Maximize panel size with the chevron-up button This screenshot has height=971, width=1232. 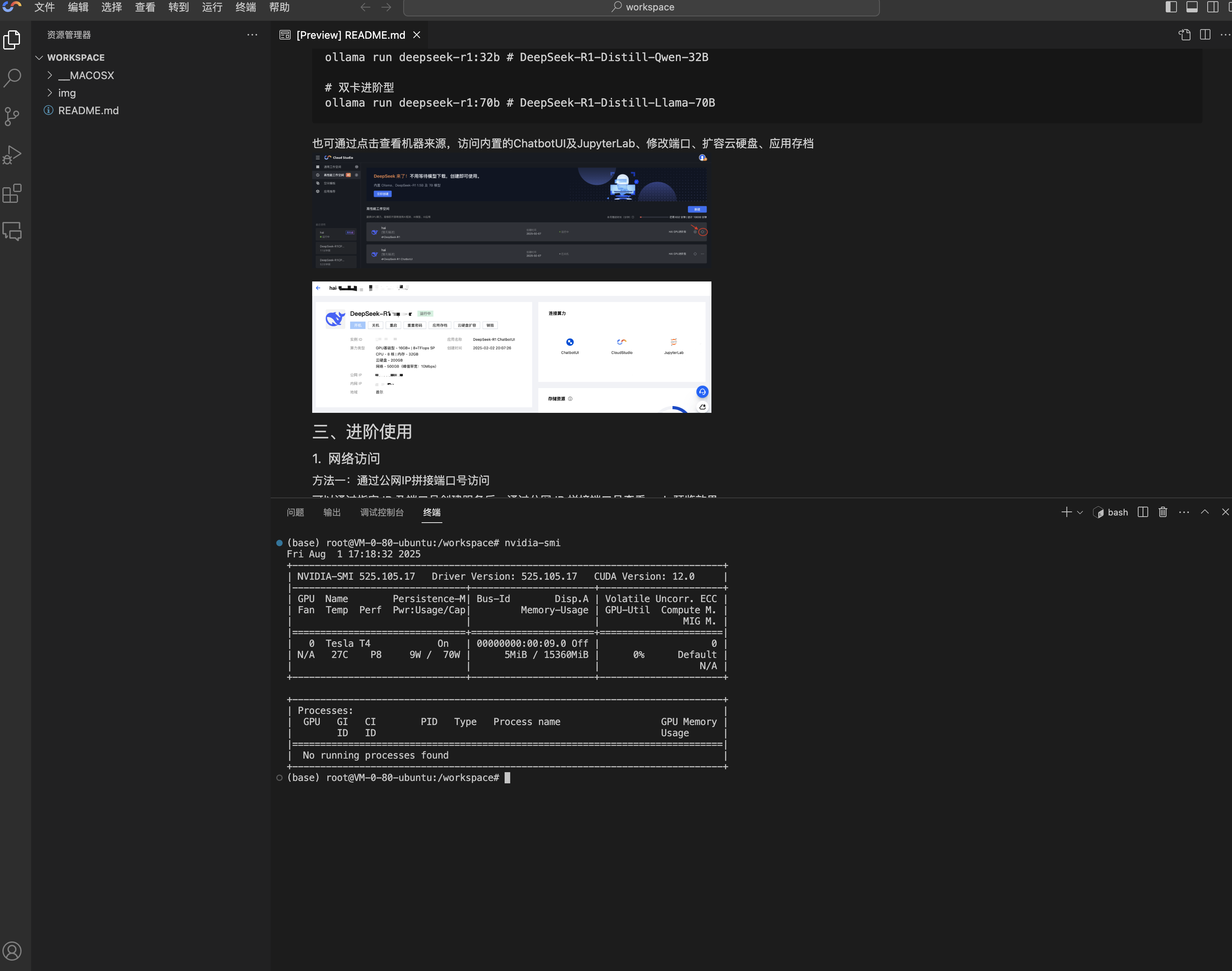point(1205,512)
